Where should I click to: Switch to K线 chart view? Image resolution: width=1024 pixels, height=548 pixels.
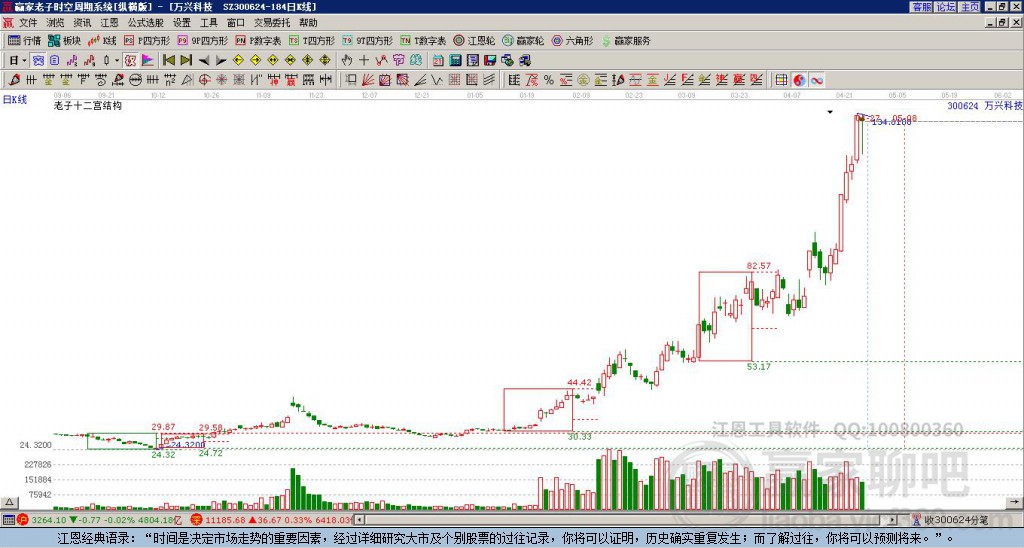102,40
